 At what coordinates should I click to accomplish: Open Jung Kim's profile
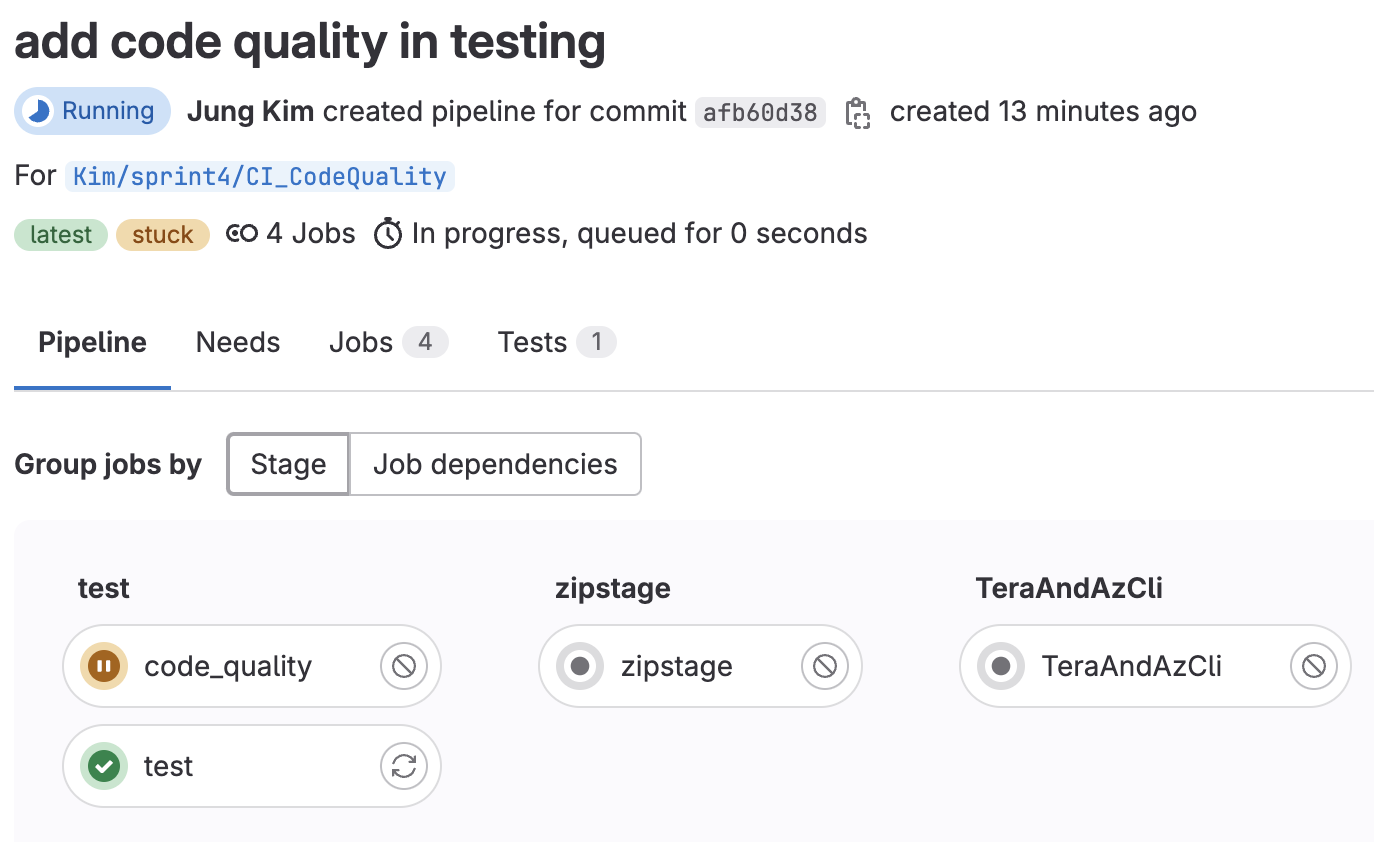[x=249, y=111]
